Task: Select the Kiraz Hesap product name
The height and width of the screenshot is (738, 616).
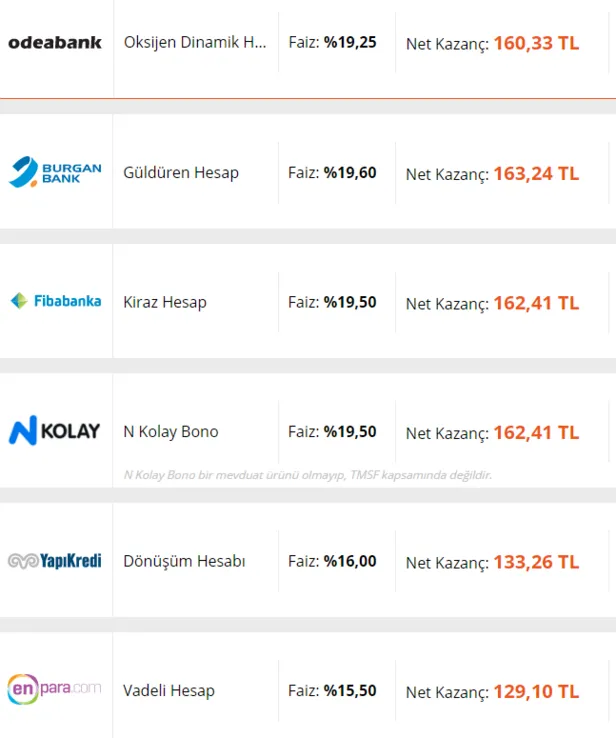Action: (165, 302)
